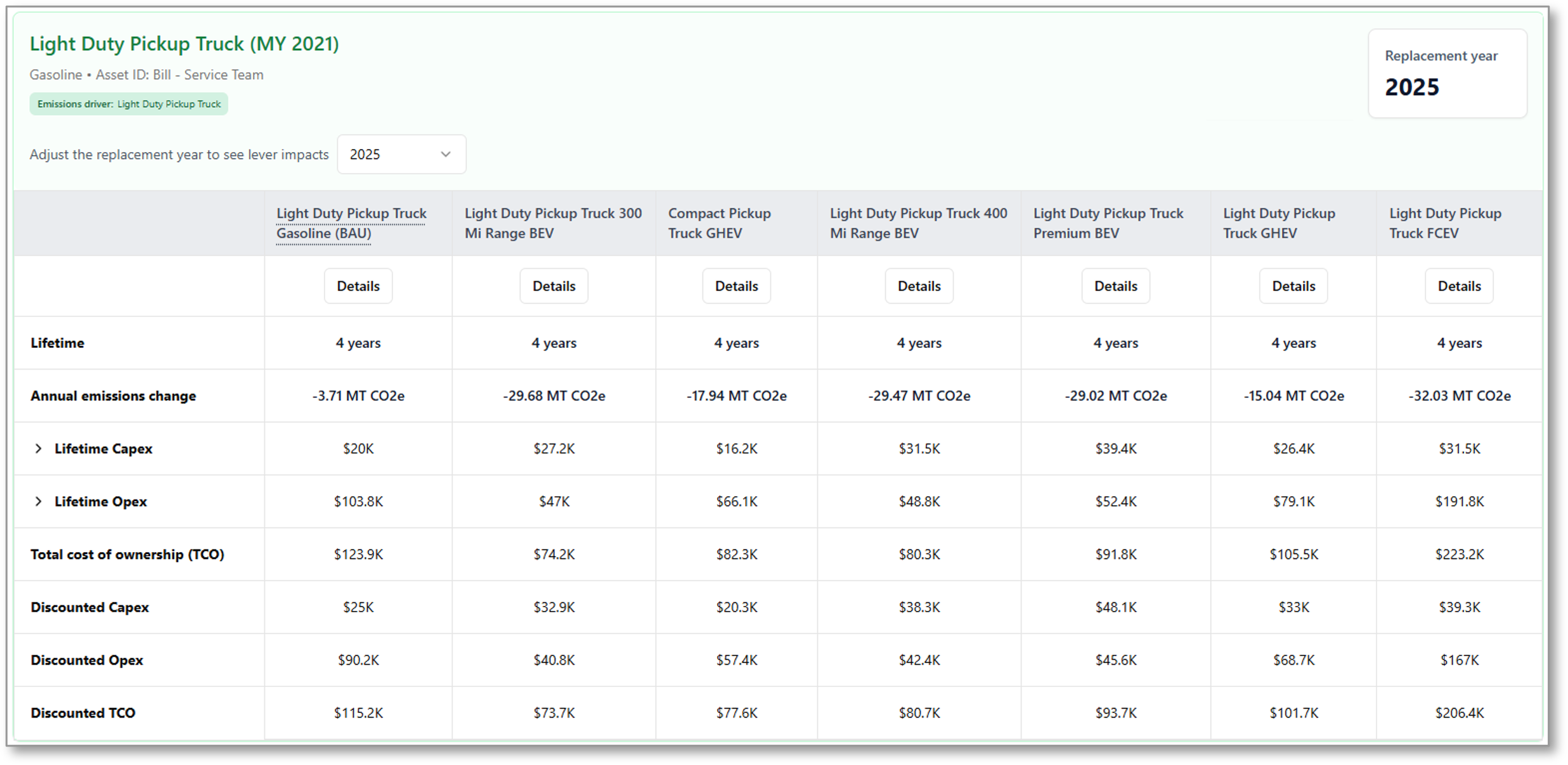Open Details for Compact Pickup Truck GHEV
Screen dimensions: 1568x765
[x=736, y=286]
